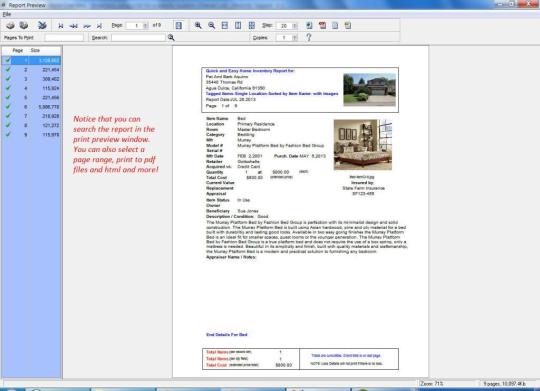Uncheck the green checkmark for page 6
The image size is (540, 391).
pyautogui.click(x=8, y=107)
